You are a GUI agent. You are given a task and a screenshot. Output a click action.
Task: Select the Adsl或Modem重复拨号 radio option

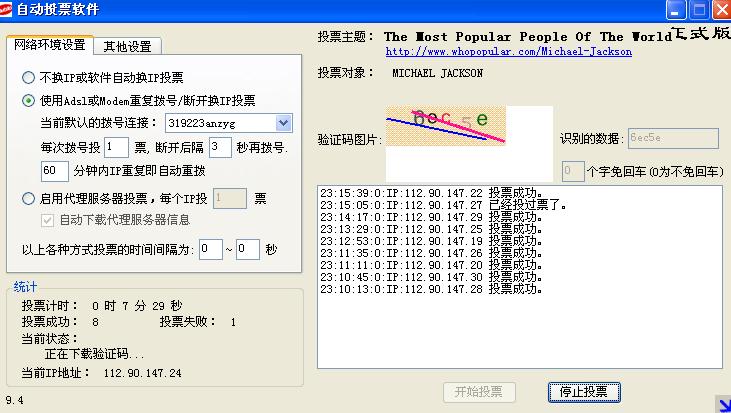28,100
